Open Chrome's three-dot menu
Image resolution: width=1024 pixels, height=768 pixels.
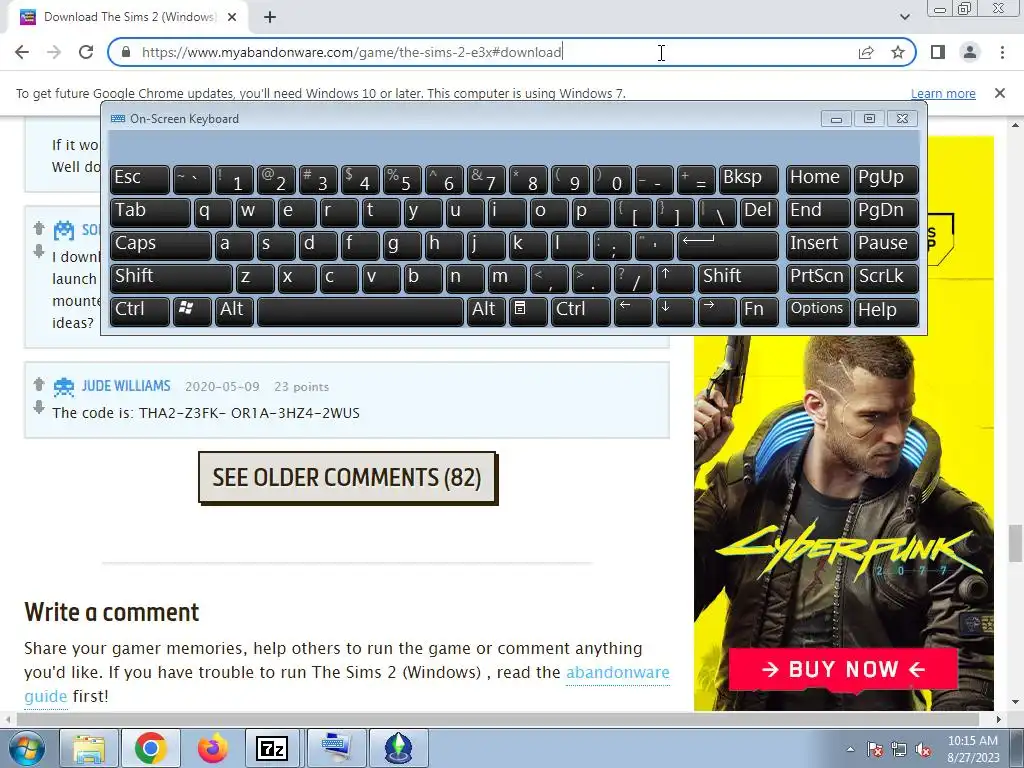[1002, 52]
